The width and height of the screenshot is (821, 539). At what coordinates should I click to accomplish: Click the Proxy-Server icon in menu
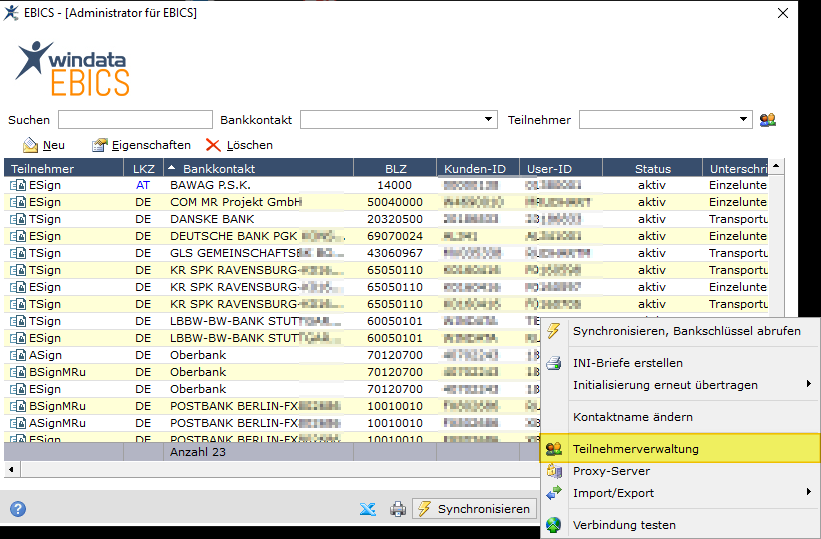click(553, 471)
